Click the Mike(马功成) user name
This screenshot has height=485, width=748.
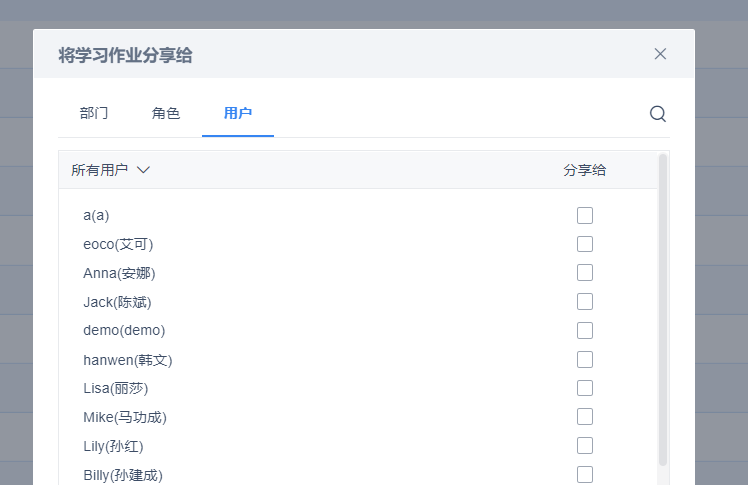(125, 417)
